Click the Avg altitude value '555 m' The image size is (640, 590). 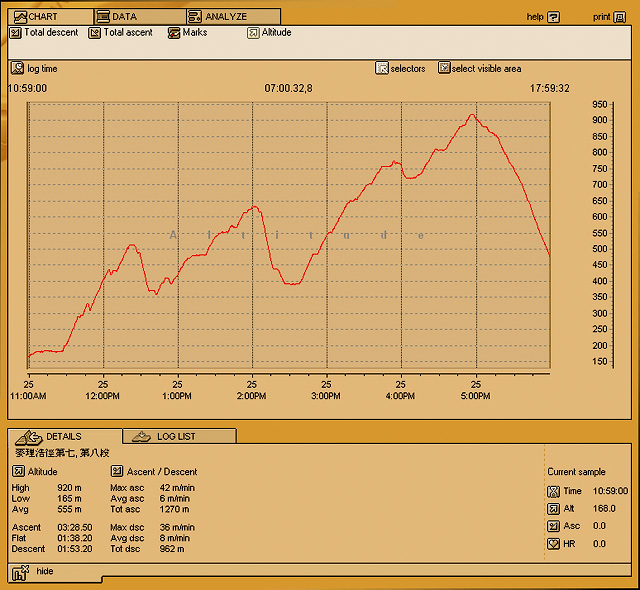point(69,509)
